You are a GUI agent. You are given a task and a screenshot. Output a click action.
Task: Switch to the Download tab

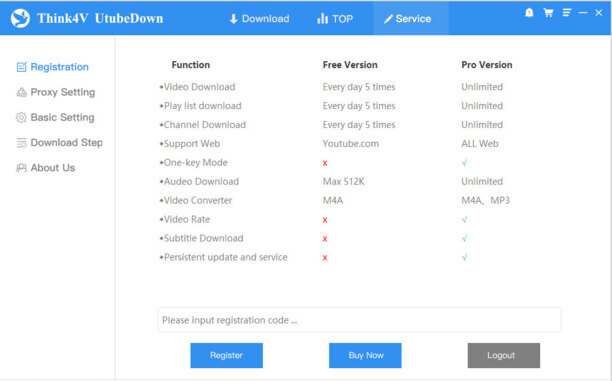pos(260,18)
